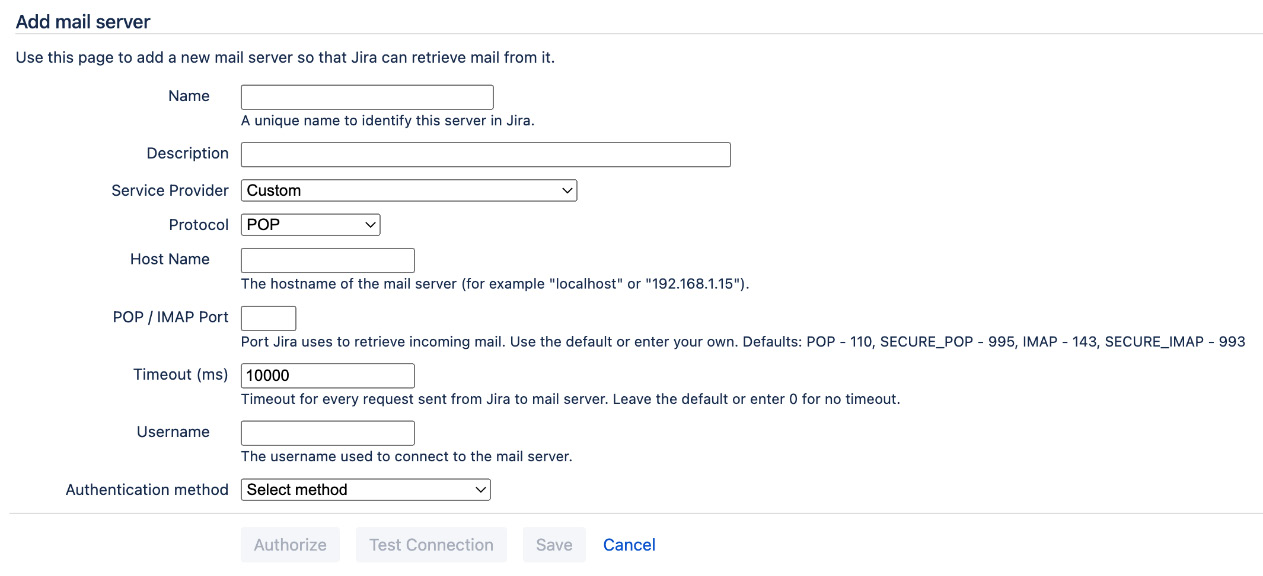Open the Service Provider dropdown
1263x576 pixels.
pos(408,190)
